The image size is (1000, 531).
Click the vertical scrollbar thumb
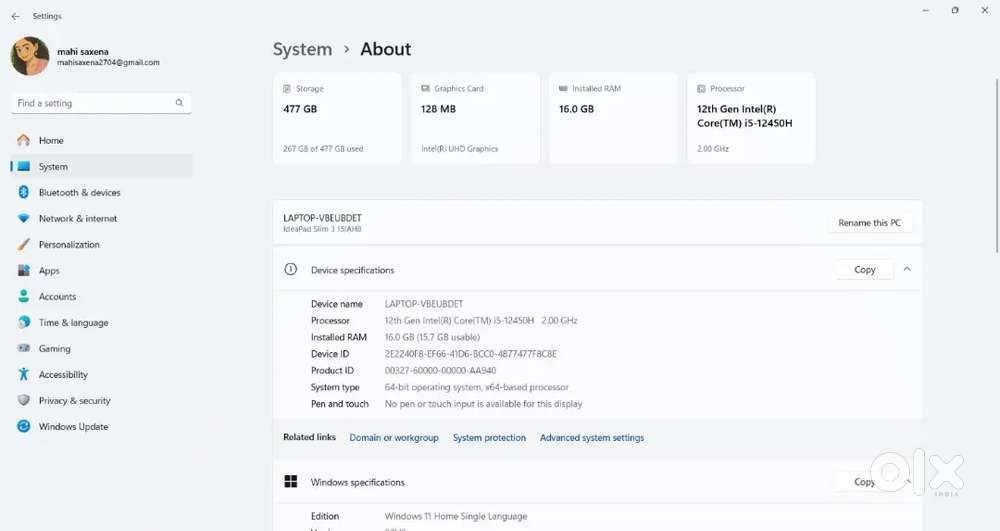[x=997, y=166]
